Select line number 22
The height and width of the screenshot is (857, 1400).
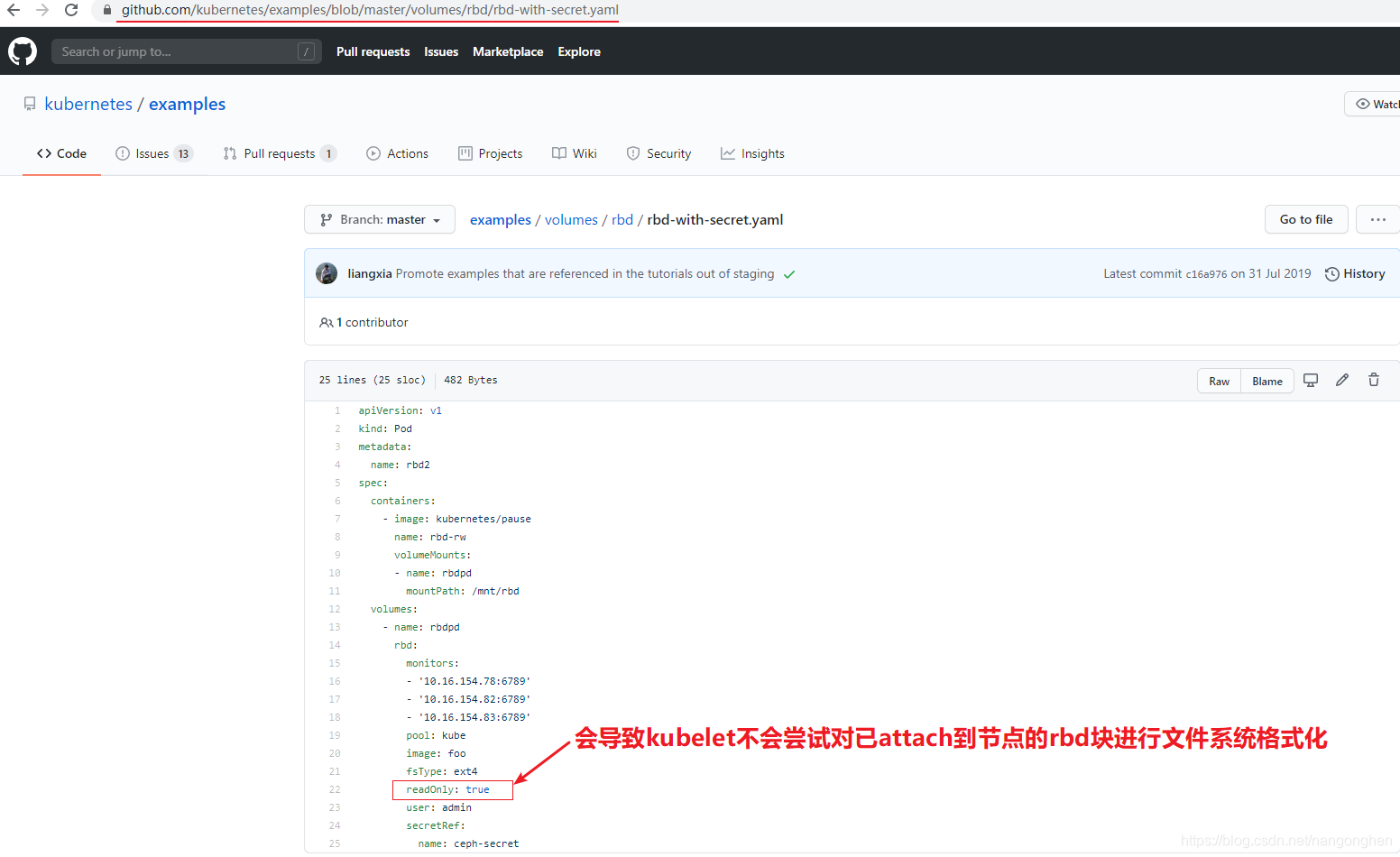pos(335,789)
